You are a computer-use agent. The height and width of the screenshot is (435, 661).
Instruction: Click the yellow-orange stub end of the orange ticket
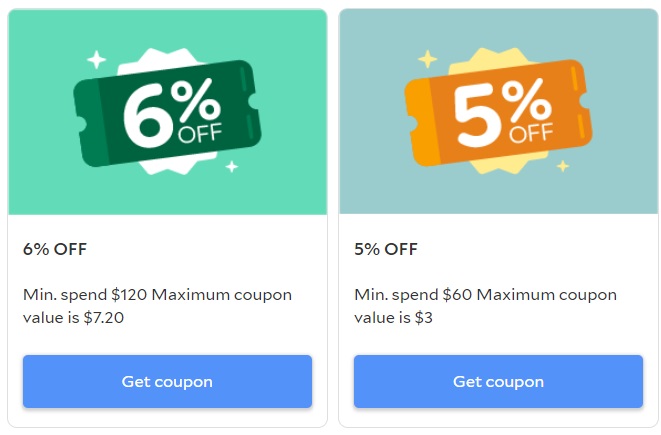point(419,117)
